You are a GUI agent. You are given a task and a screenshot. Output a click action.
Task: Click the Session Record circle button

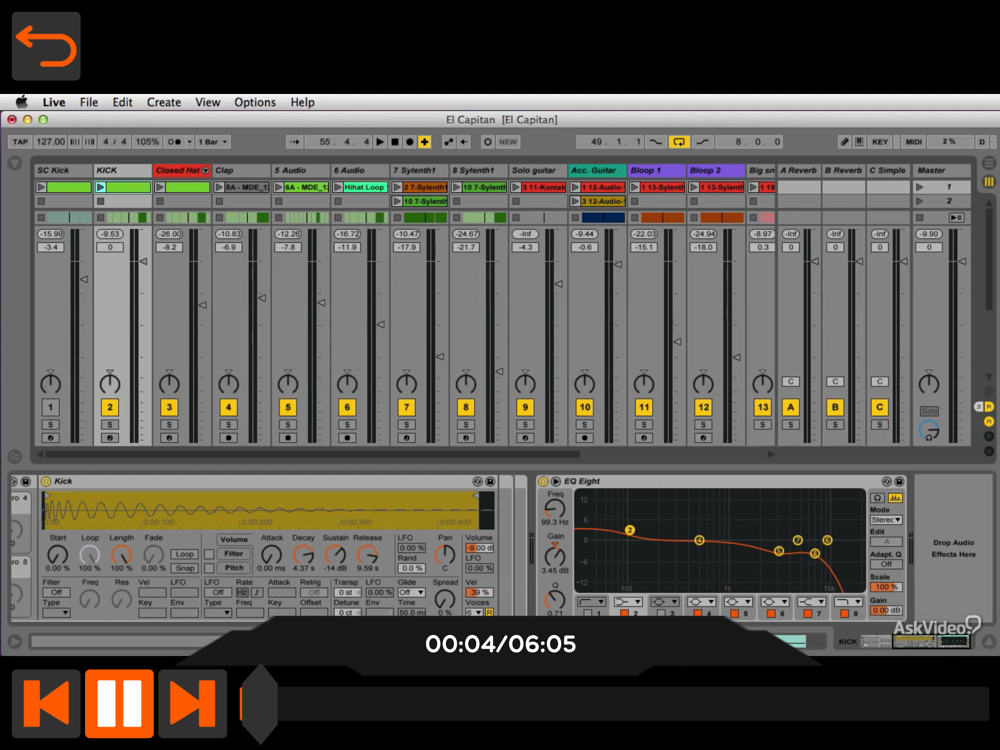tap(488, 142)
